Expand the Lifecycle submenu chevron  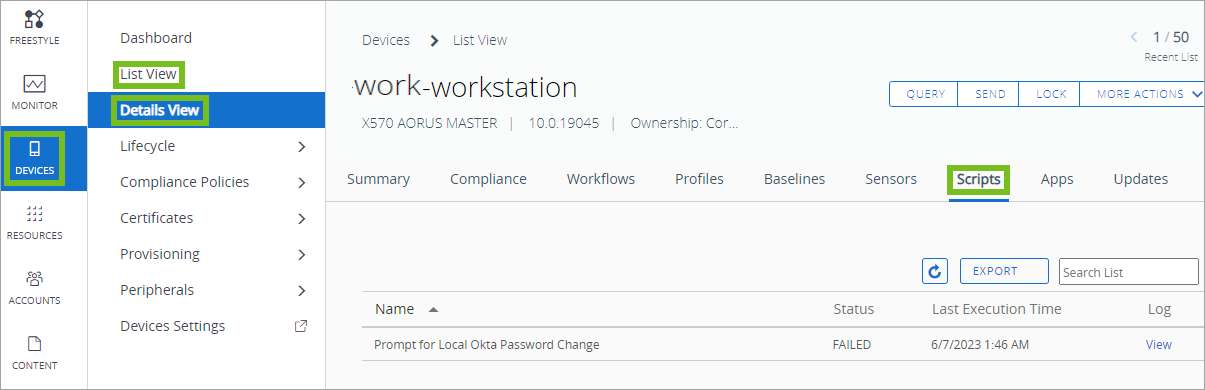tap(302, 147)
